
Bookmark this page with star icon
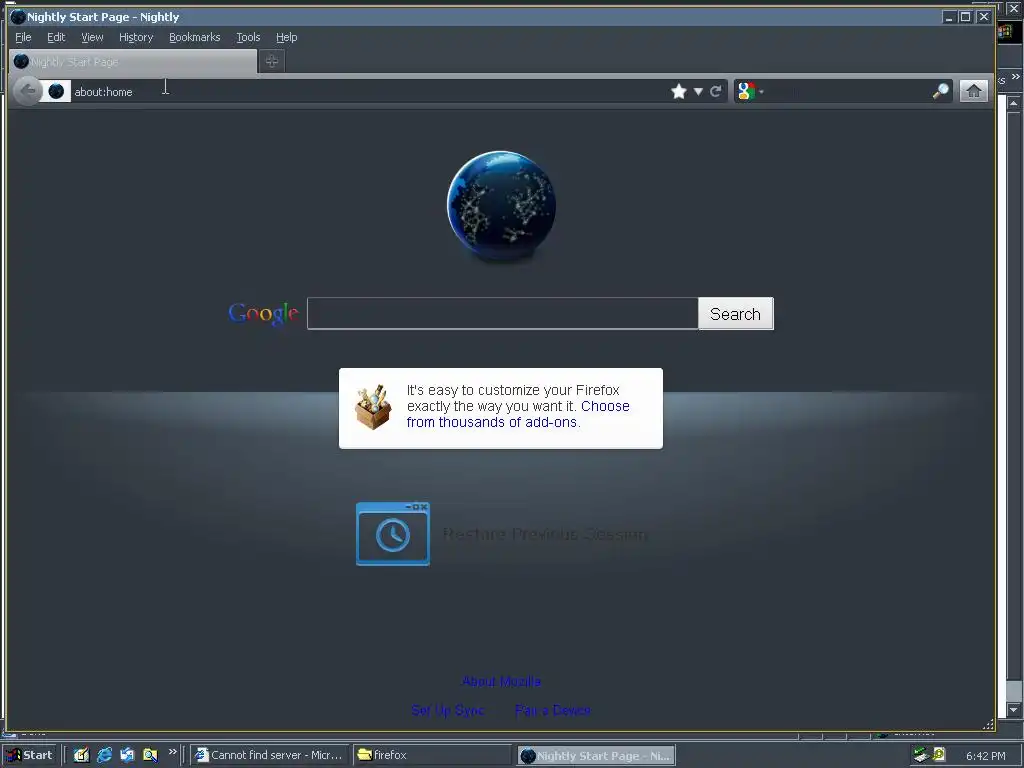click(x=679, y=91)
